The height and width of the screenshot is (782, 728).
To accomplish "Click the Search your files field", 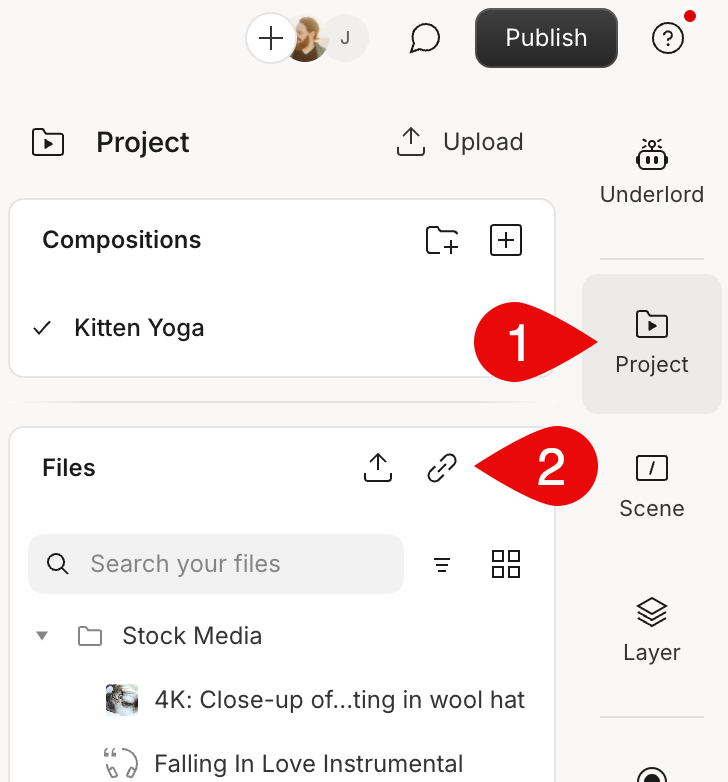I will (216, 564).
